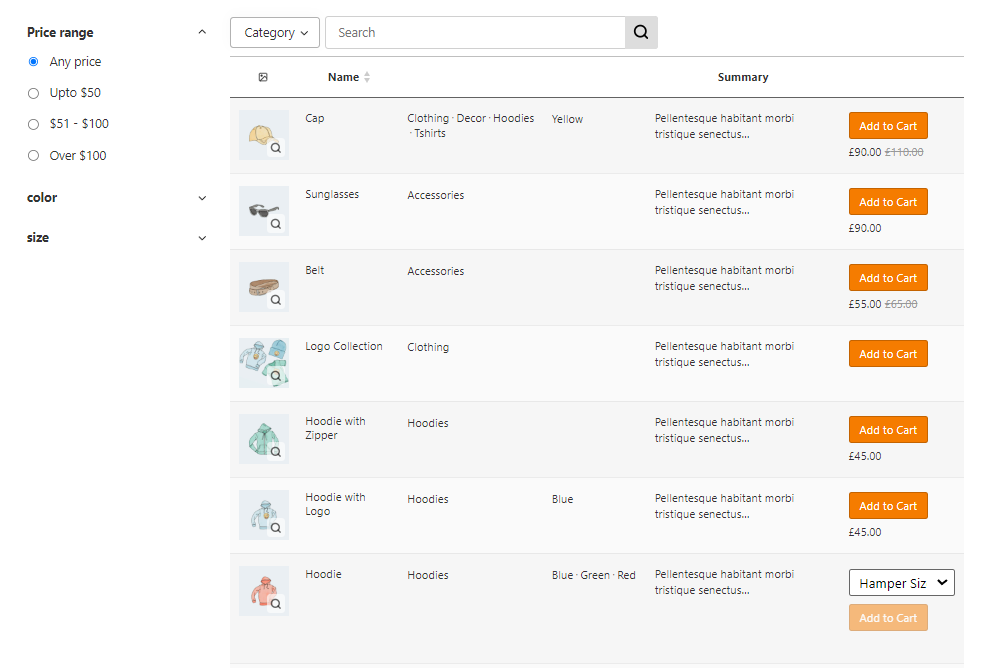
Task: Zoom the Logo Collection product image
Action: pos(276,376)
